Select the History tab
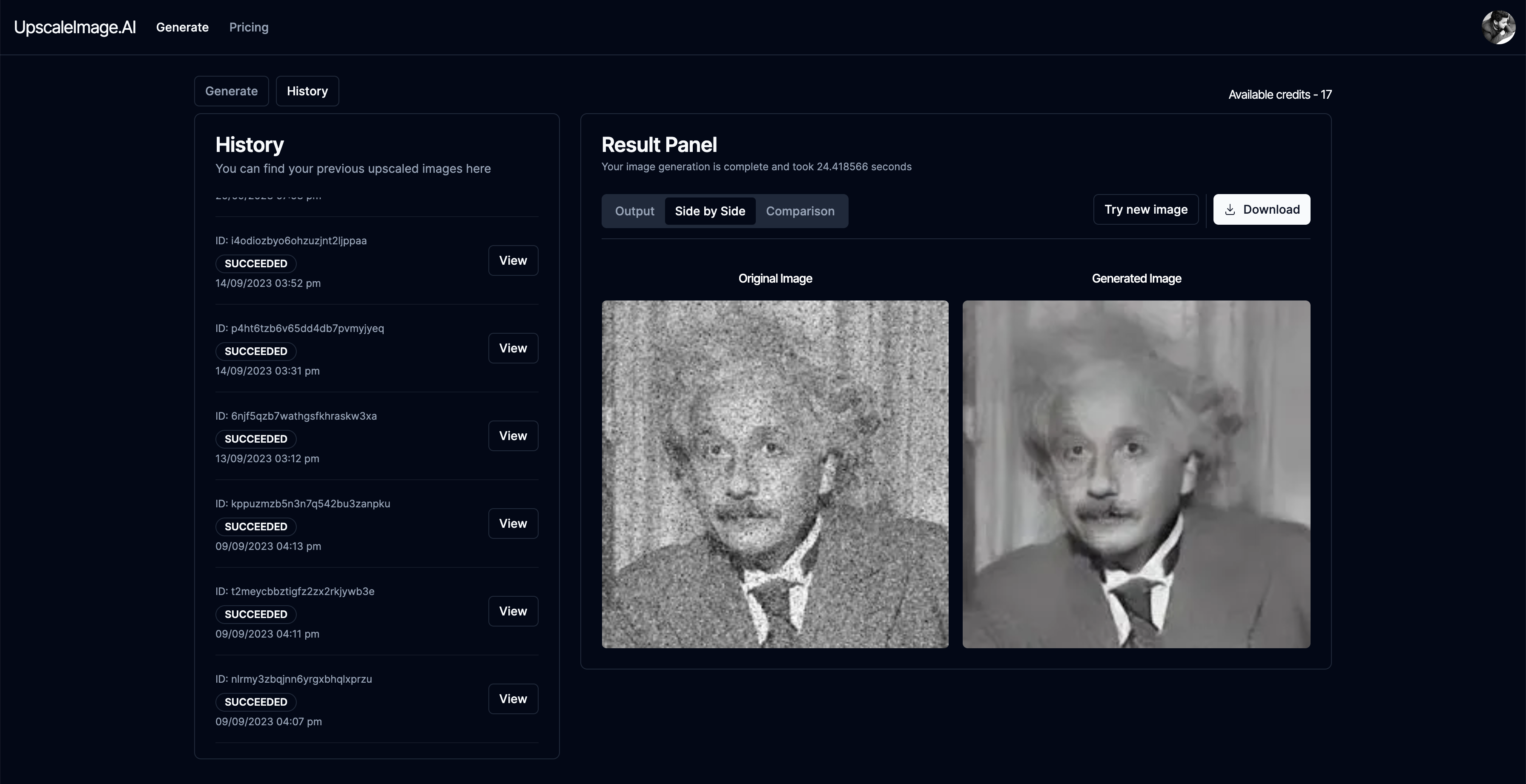Image resolution: width=1526 pixels, height=784 pixels. click(x=307, y=91)
